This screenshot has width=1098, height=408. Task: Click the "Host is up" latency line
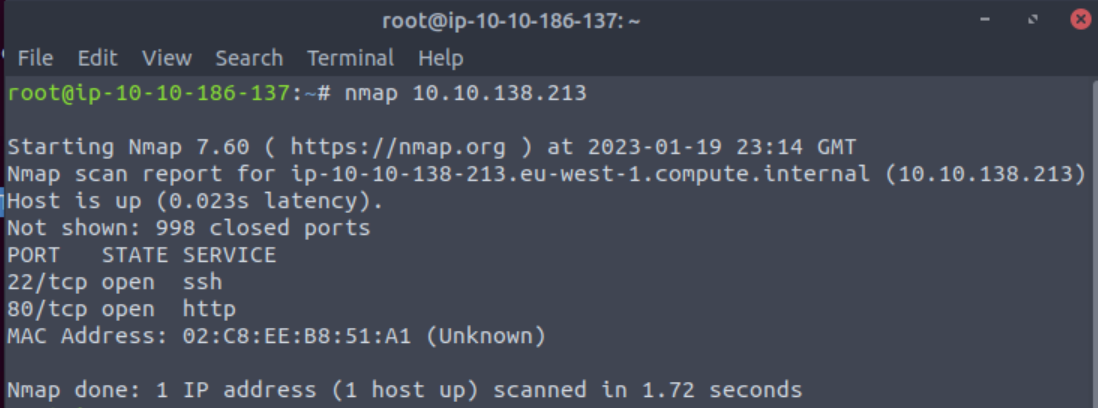pos(195,202)
